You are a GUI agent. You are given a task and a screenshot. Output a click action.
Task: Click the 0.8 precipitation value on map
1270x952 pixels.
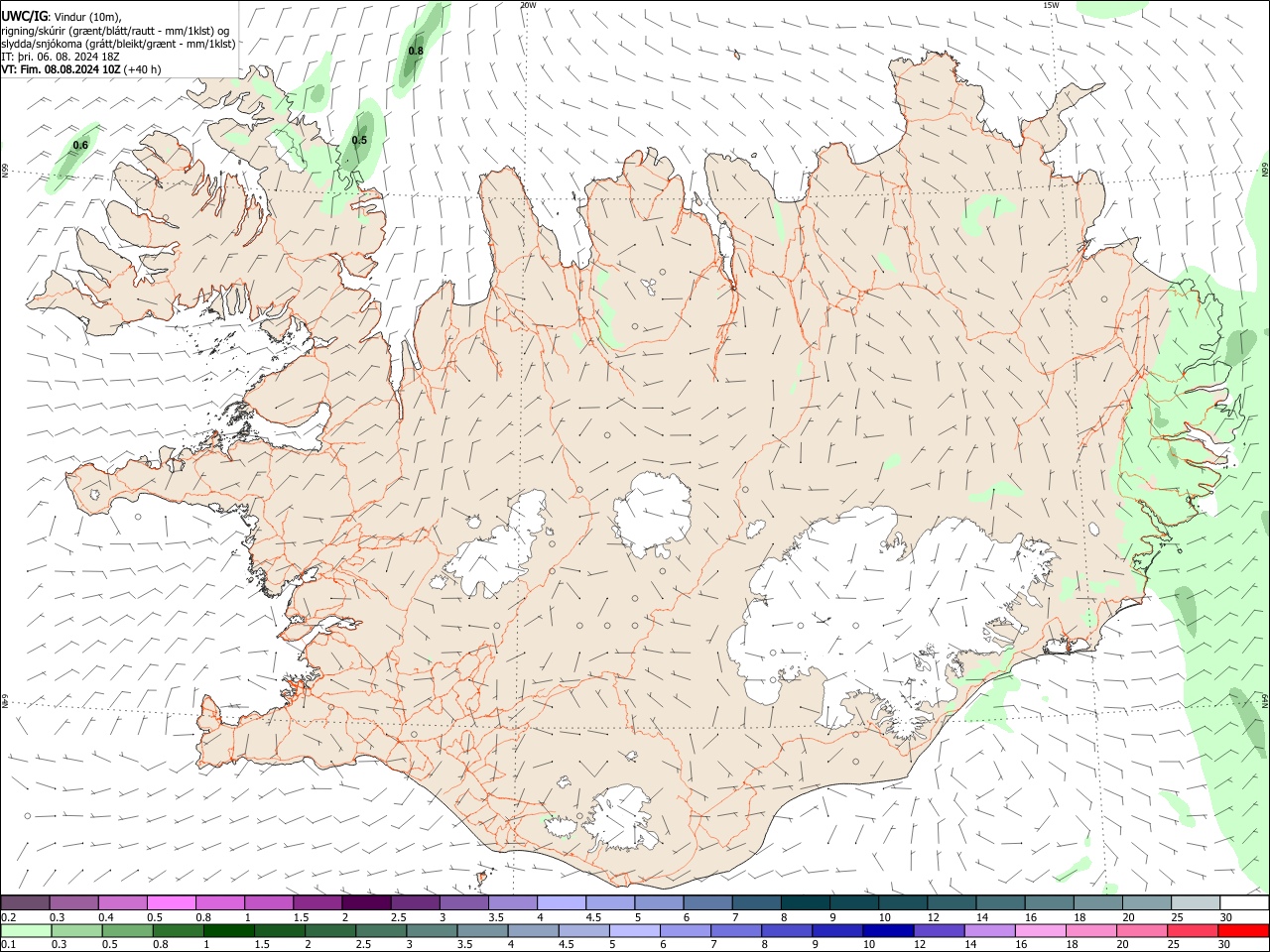point(416,51)
